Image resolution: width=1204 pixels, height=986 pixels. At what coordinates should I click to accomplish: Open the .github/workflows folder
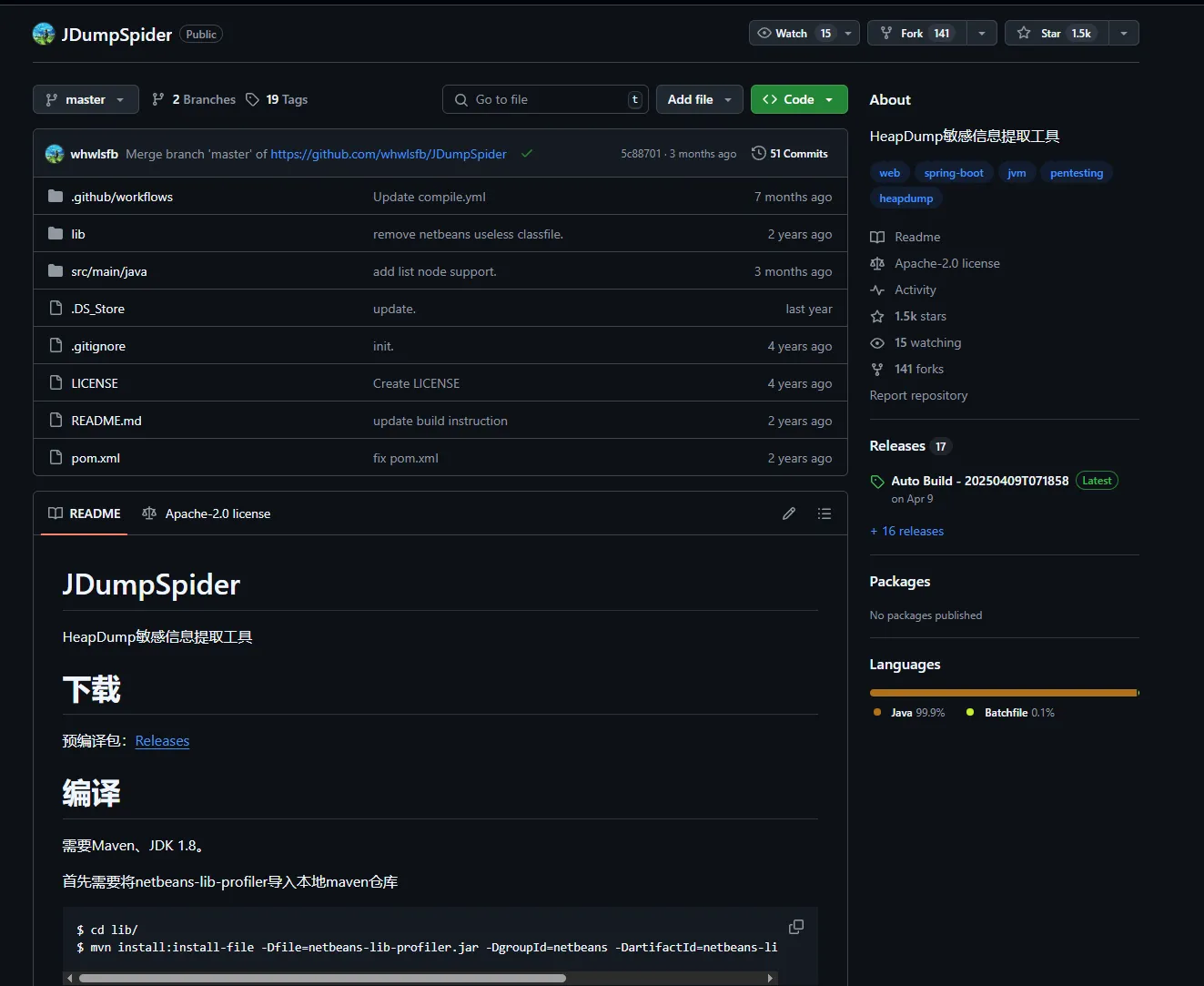[x=122, y=197]
